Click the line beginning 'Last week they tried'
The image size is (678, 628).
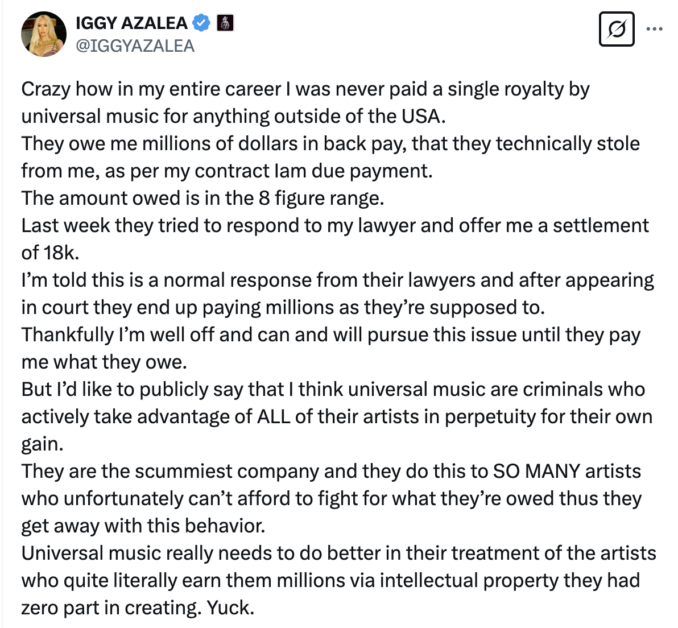tap(335, 226)
